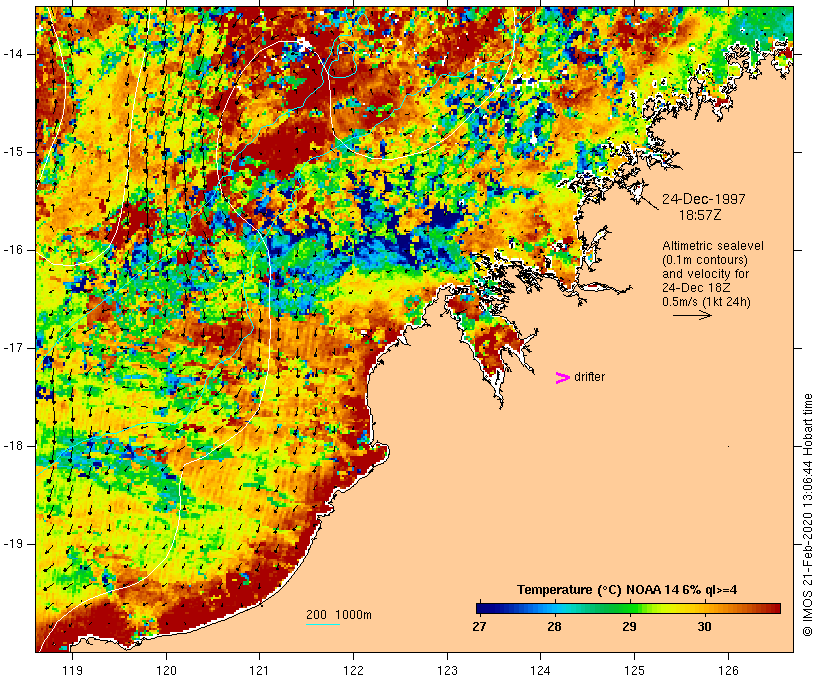
Task: Click the latitude axis label -16
Action: tap(13, 250)
